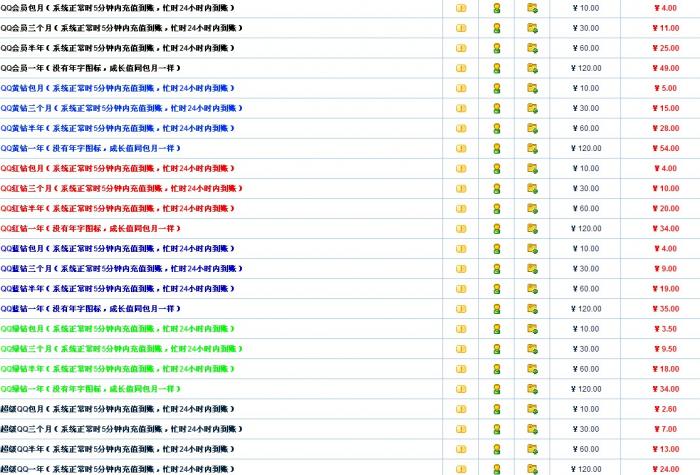Viewport: 700px width, 475px height.
Task: Click original price ¥120.00 in QQ红钻一年 row
Action: 586,229
